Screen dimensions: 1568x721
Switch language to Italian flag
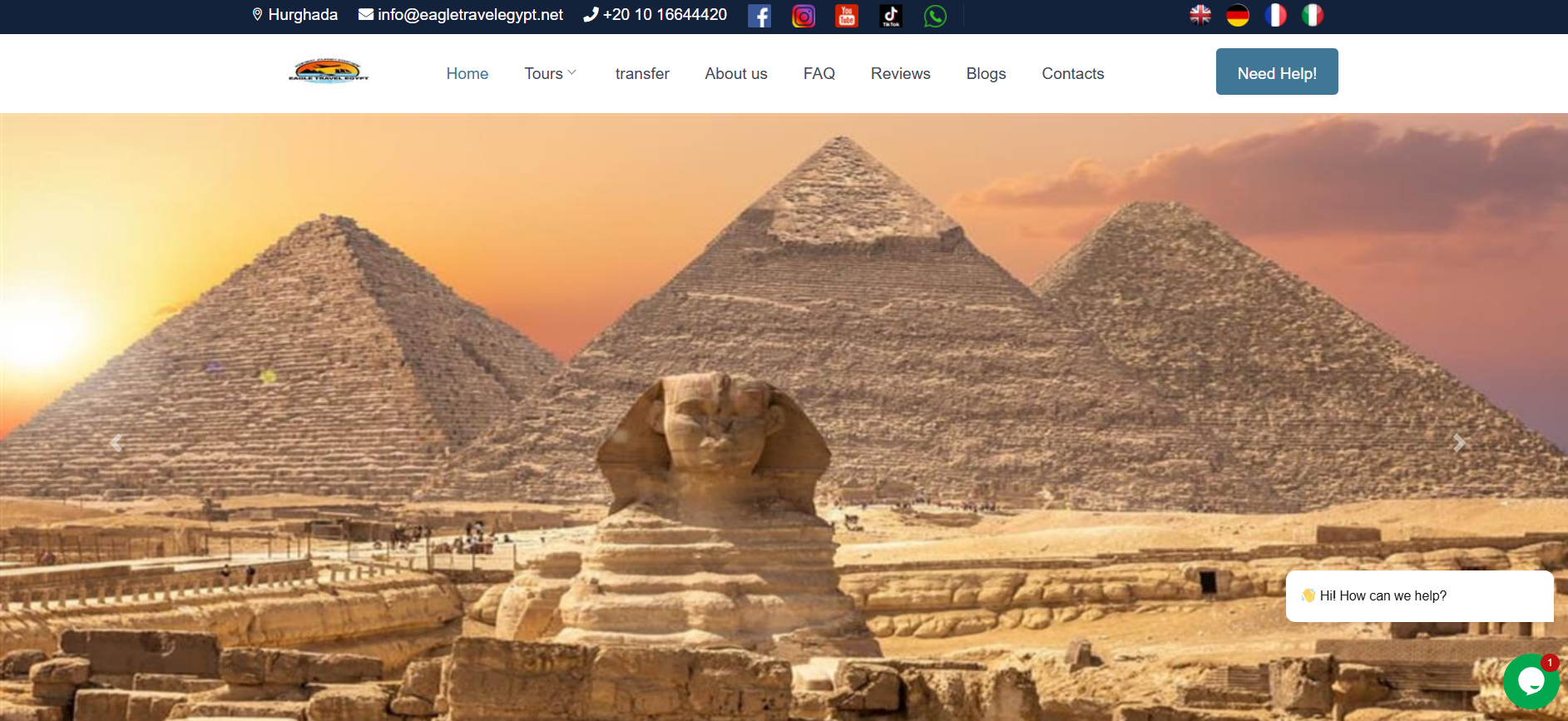coord(1313,15)
